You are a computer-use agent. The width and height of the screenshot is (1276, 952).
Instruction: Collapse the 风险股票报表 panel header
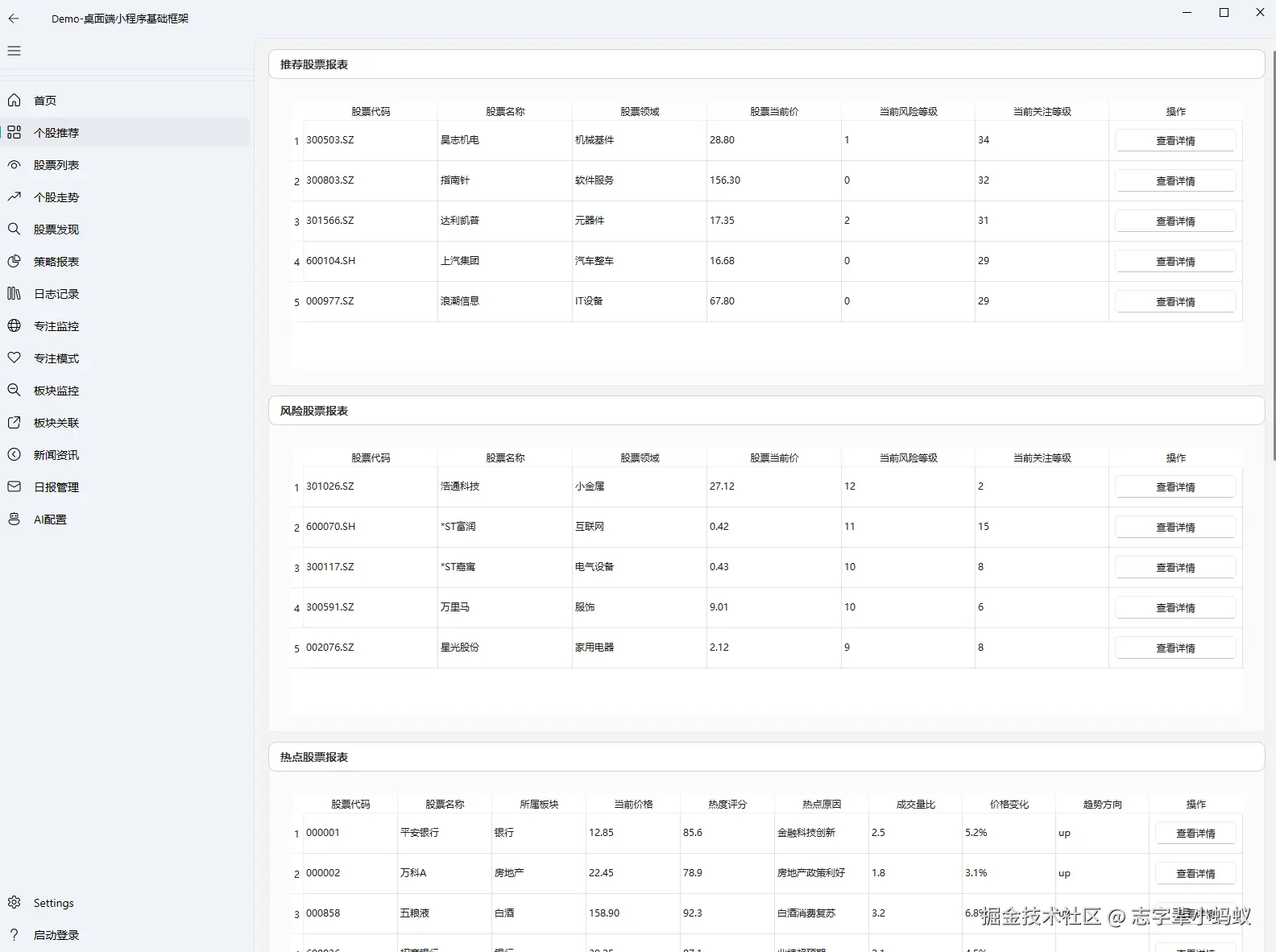766,411
